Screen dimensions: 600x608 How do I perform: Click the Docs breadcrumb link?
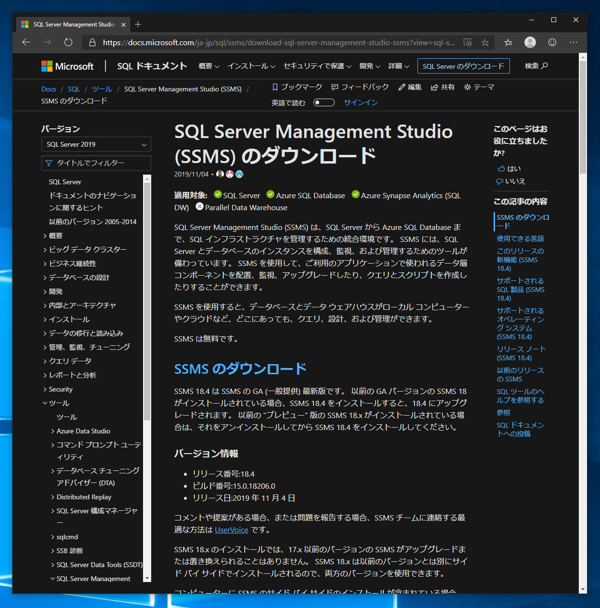[48, 89]
